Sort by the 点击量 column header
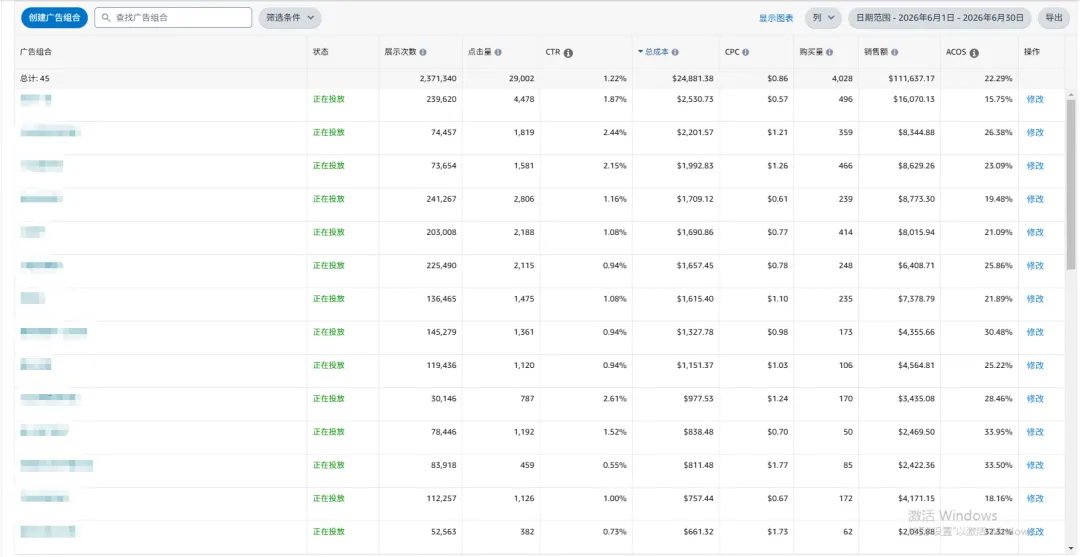This screenshot has height=557, width=1080. 480,52
